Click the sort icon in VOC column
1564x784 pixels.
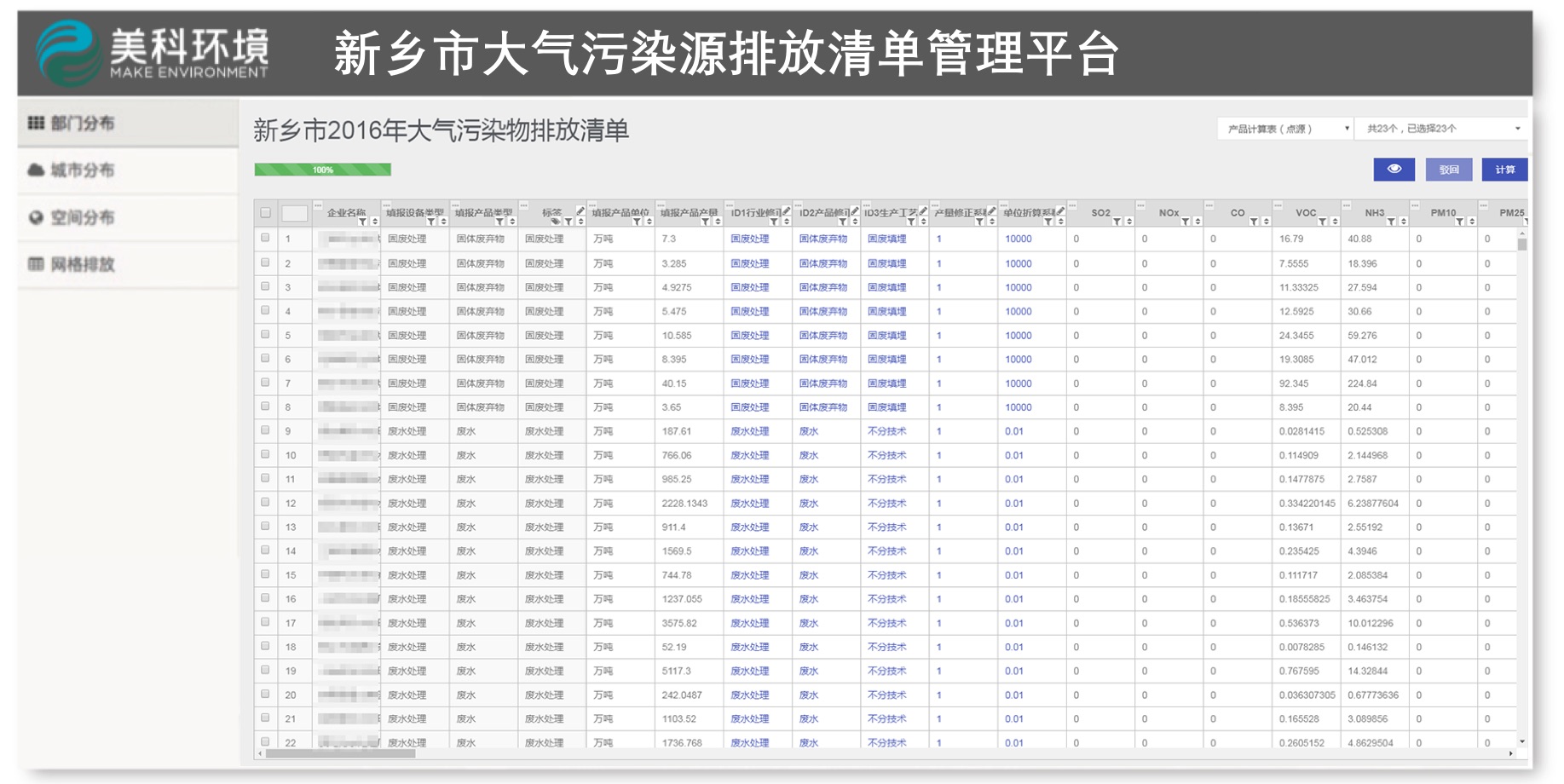(x=1335, y=222)
